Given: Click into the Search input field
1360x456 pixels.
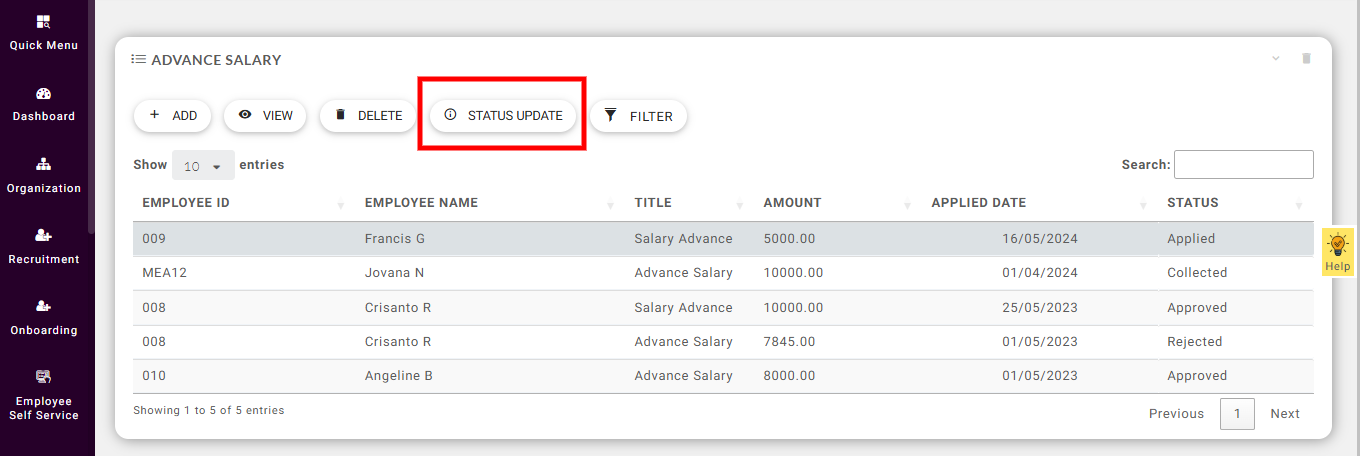Looking at the screenshot, I should tap(1243, 165).
